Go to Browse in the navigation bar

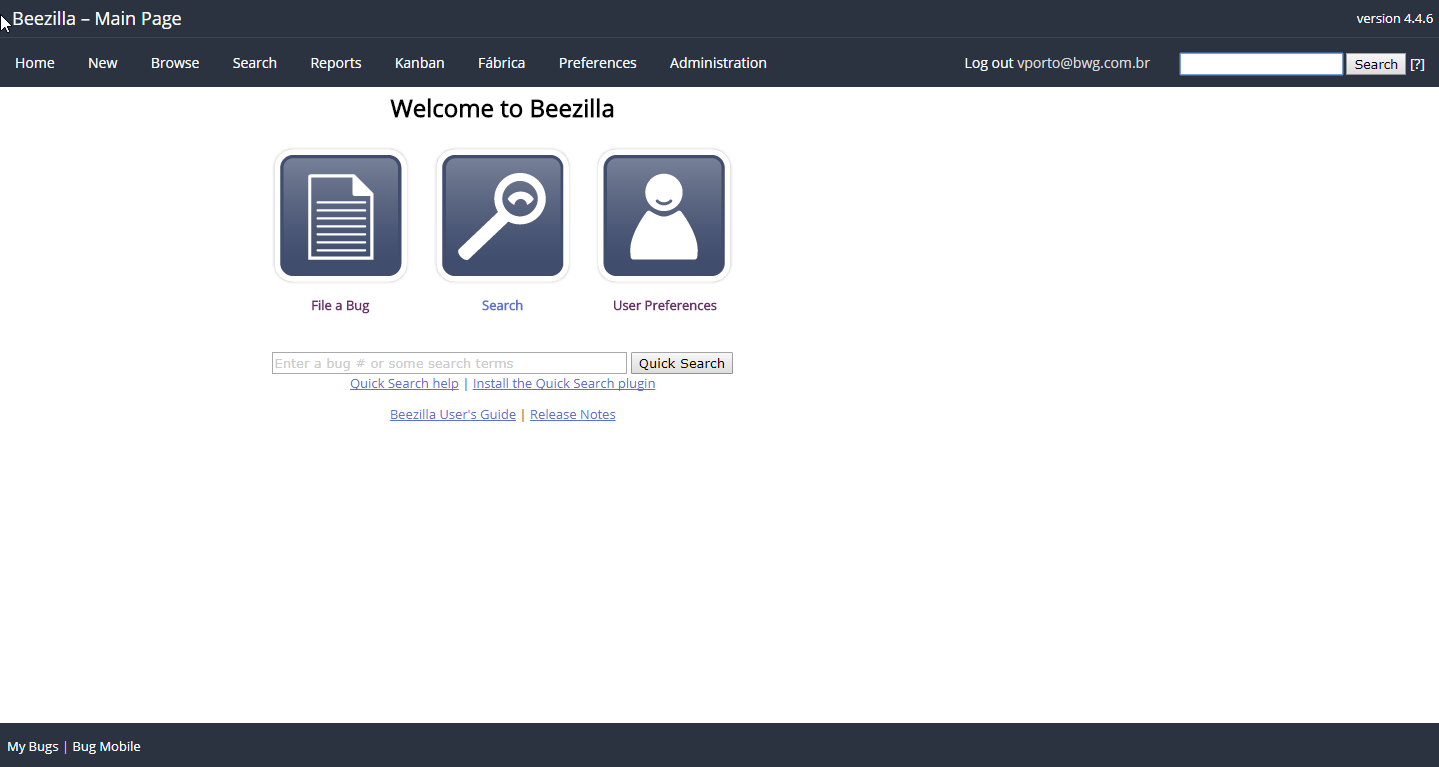(x=175, y=63)
